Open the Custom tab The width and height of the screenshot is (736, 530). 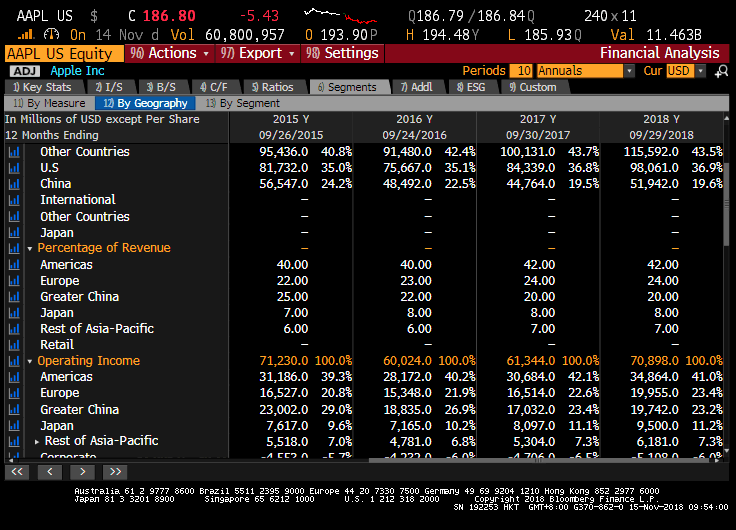pyautogui.click(x=534, y=87)
